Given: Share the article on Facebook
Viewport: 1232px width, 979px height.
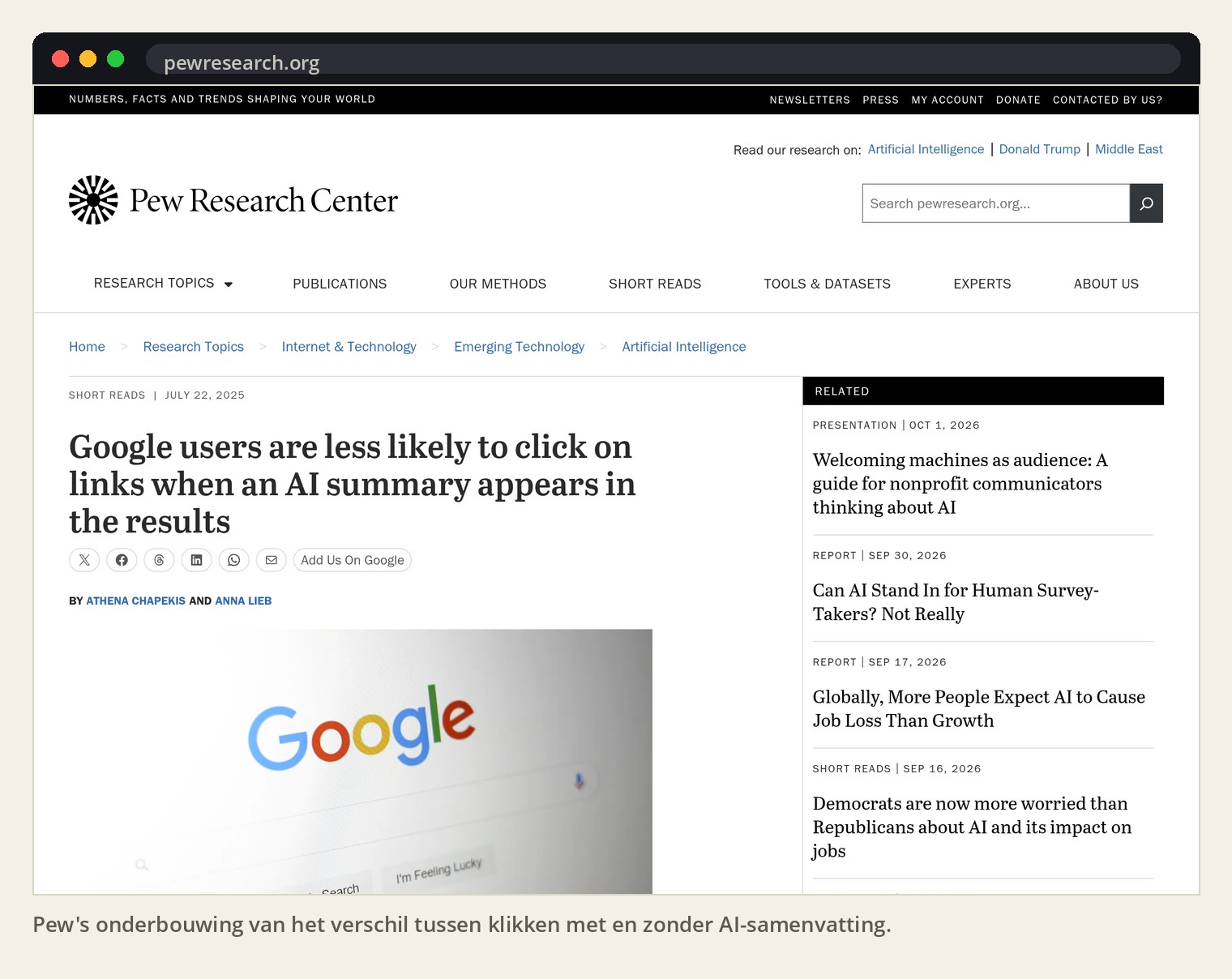Looking at the screenshot, I should coord(122,560).
